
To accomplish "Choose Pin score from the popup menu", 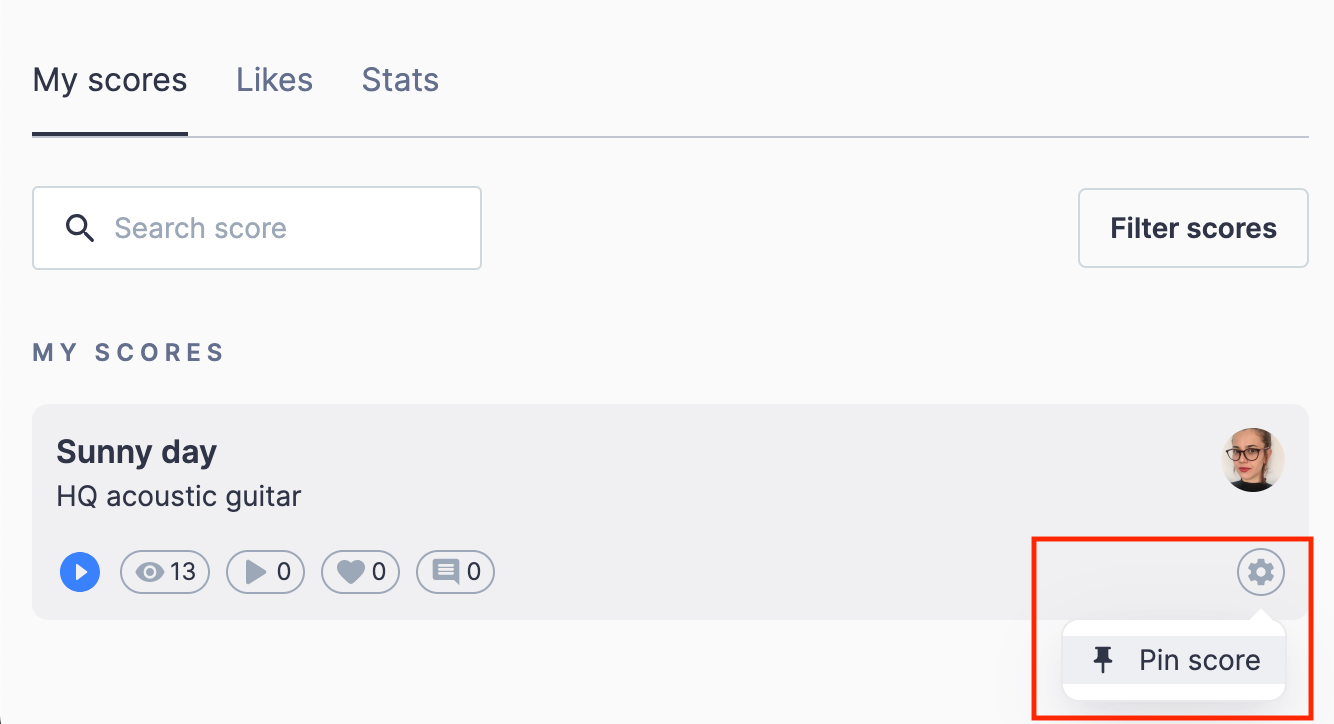I will tap(1199, 660).
